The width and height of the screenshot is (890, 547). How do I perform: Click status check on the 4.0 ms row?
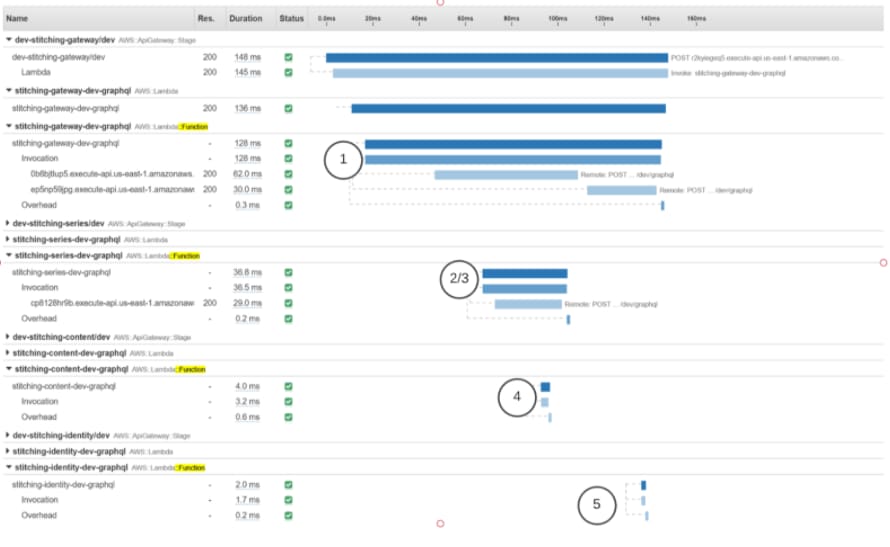click(288, 386)
